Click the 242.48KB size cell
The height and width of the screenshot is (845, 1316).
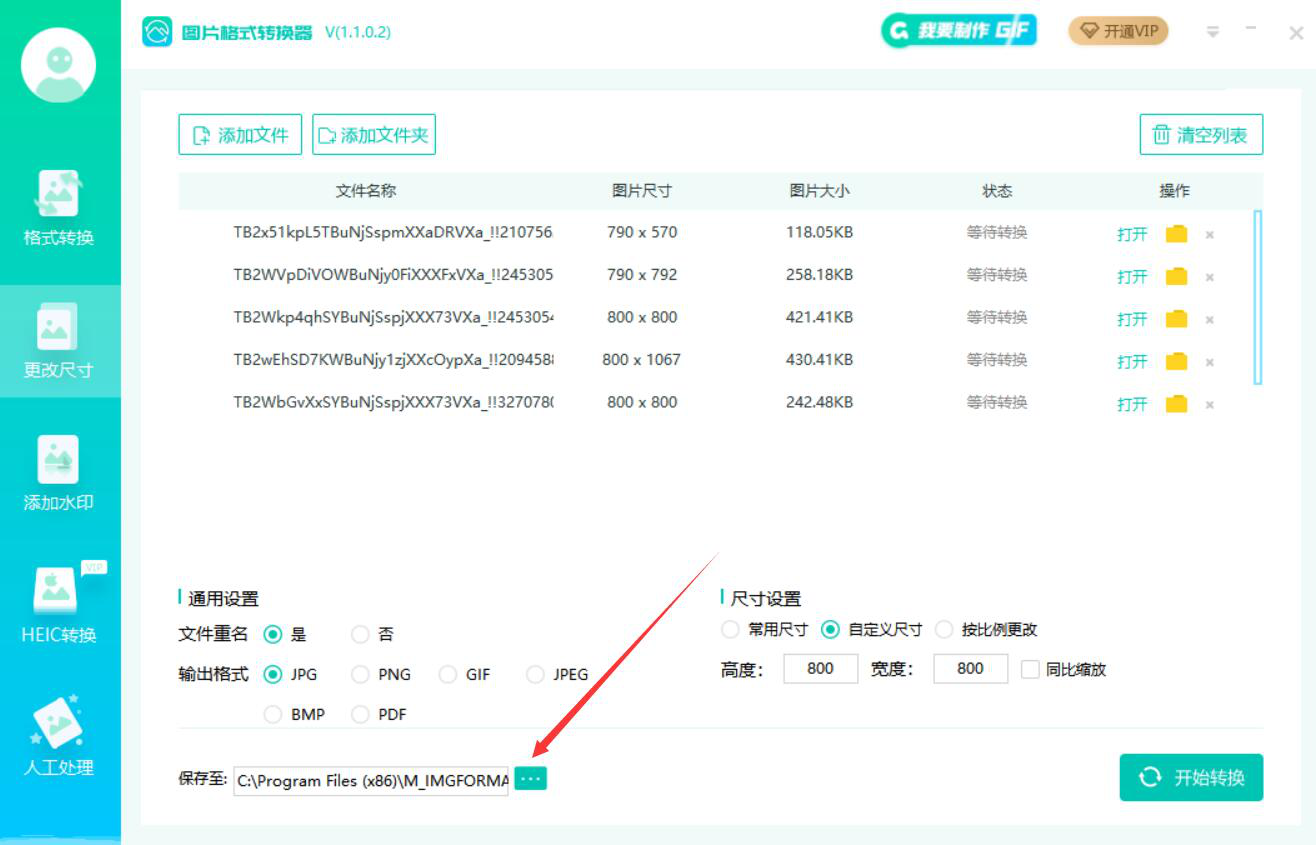coord(820,402)
